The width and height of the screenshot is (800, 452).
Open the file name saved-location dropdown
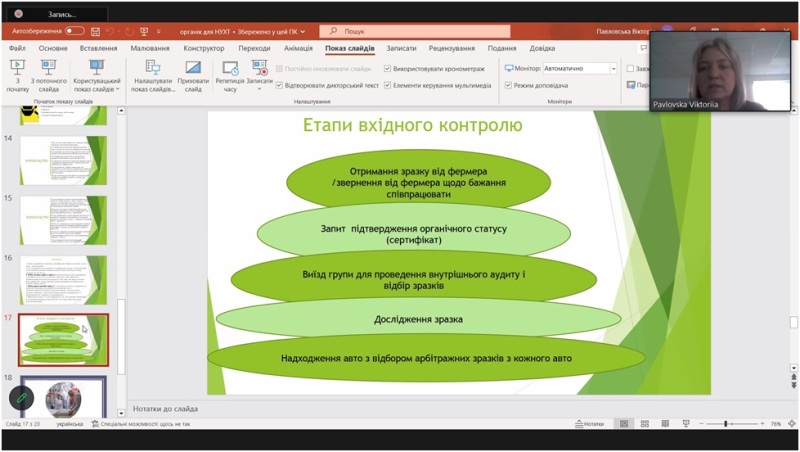pos(303,32)
